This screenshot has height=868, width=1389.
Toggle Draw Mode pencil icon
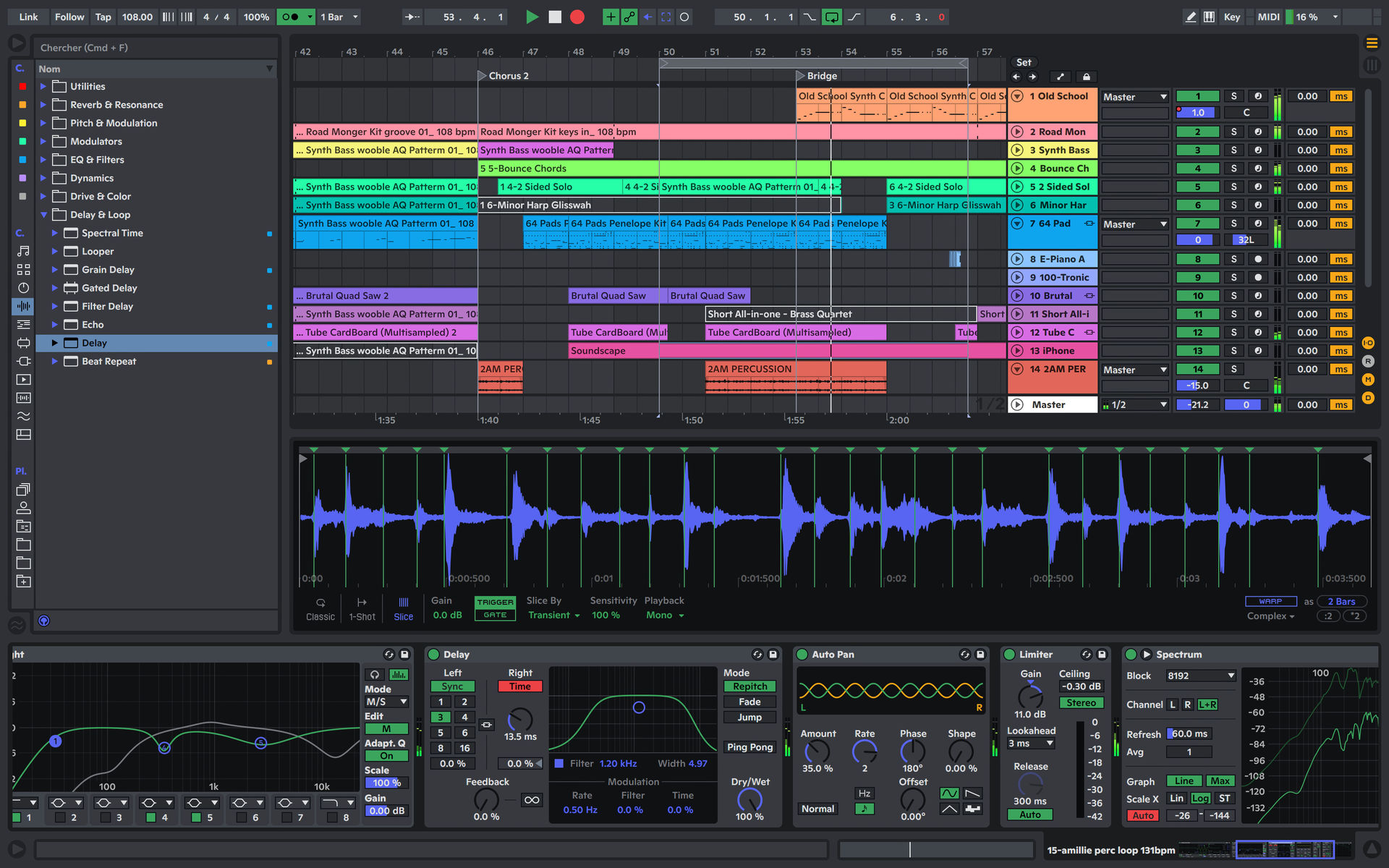click(1191, 17)
